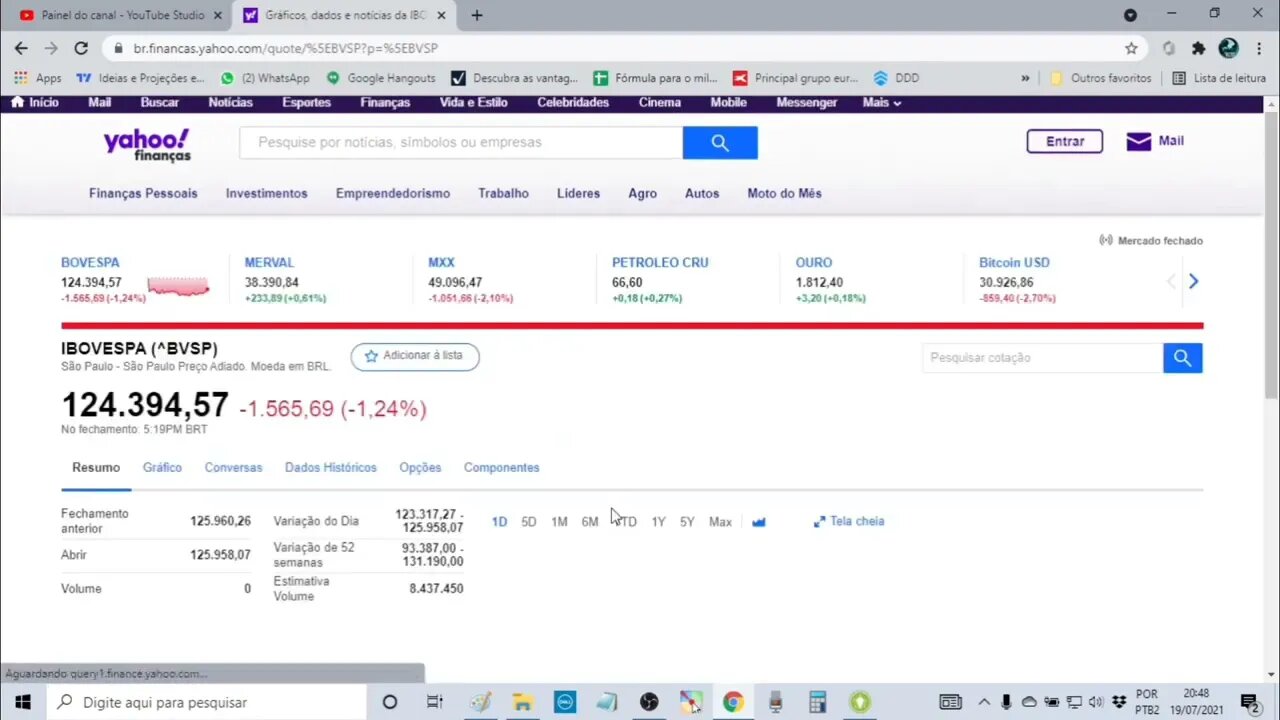Click Pesquisar cotação input field

point(1042,358)
